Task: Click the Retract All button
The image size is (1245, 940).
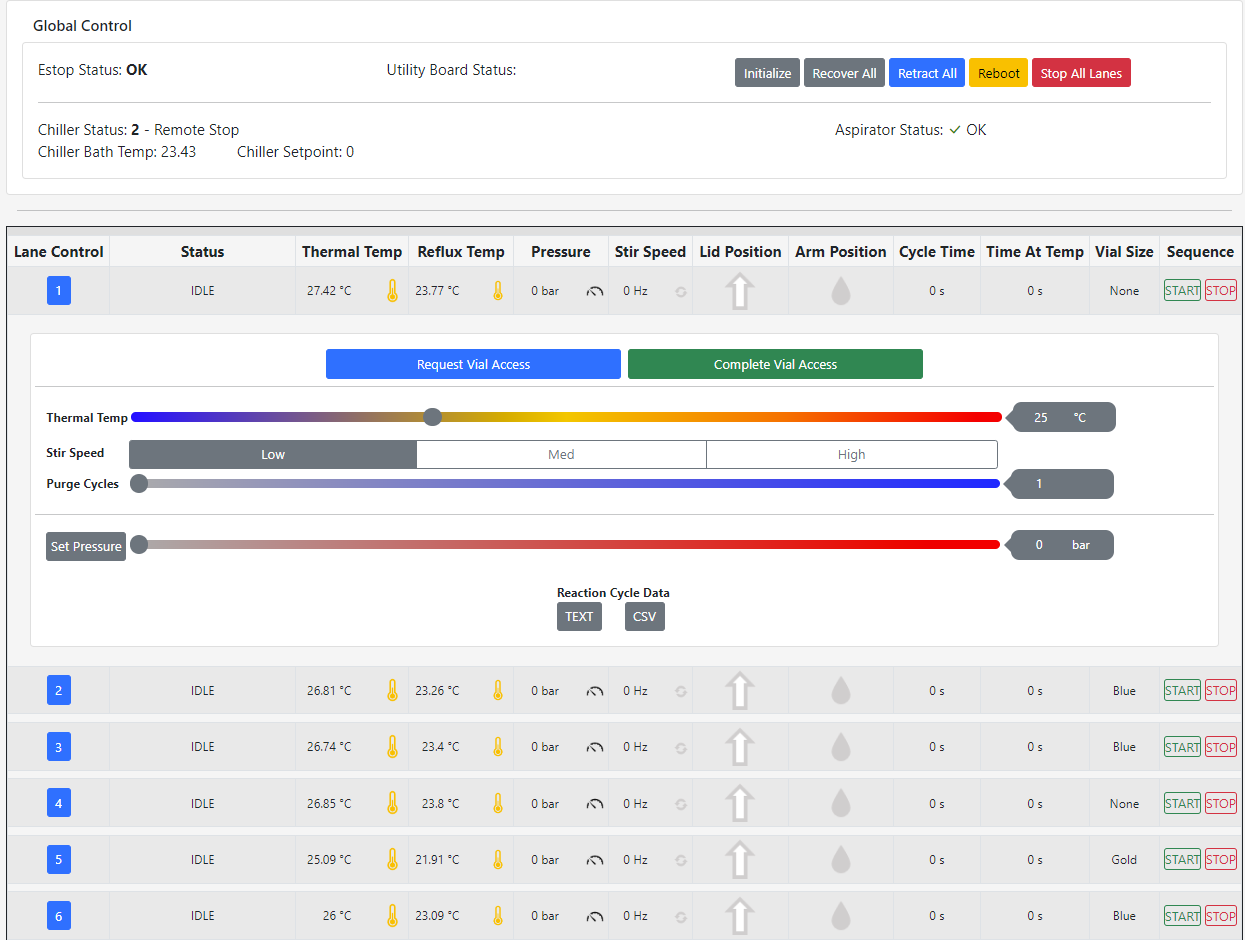Action: pos(927,73)
